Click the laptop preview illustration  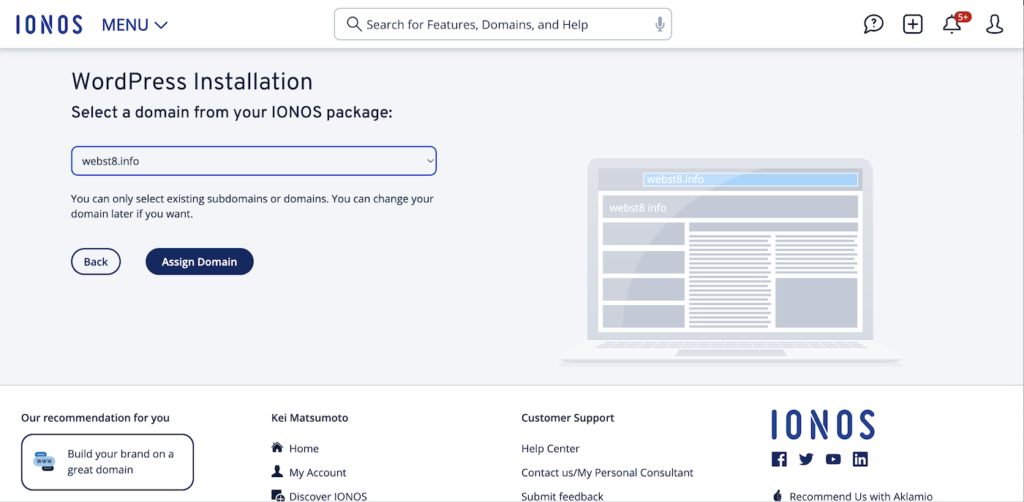(729, 261)
